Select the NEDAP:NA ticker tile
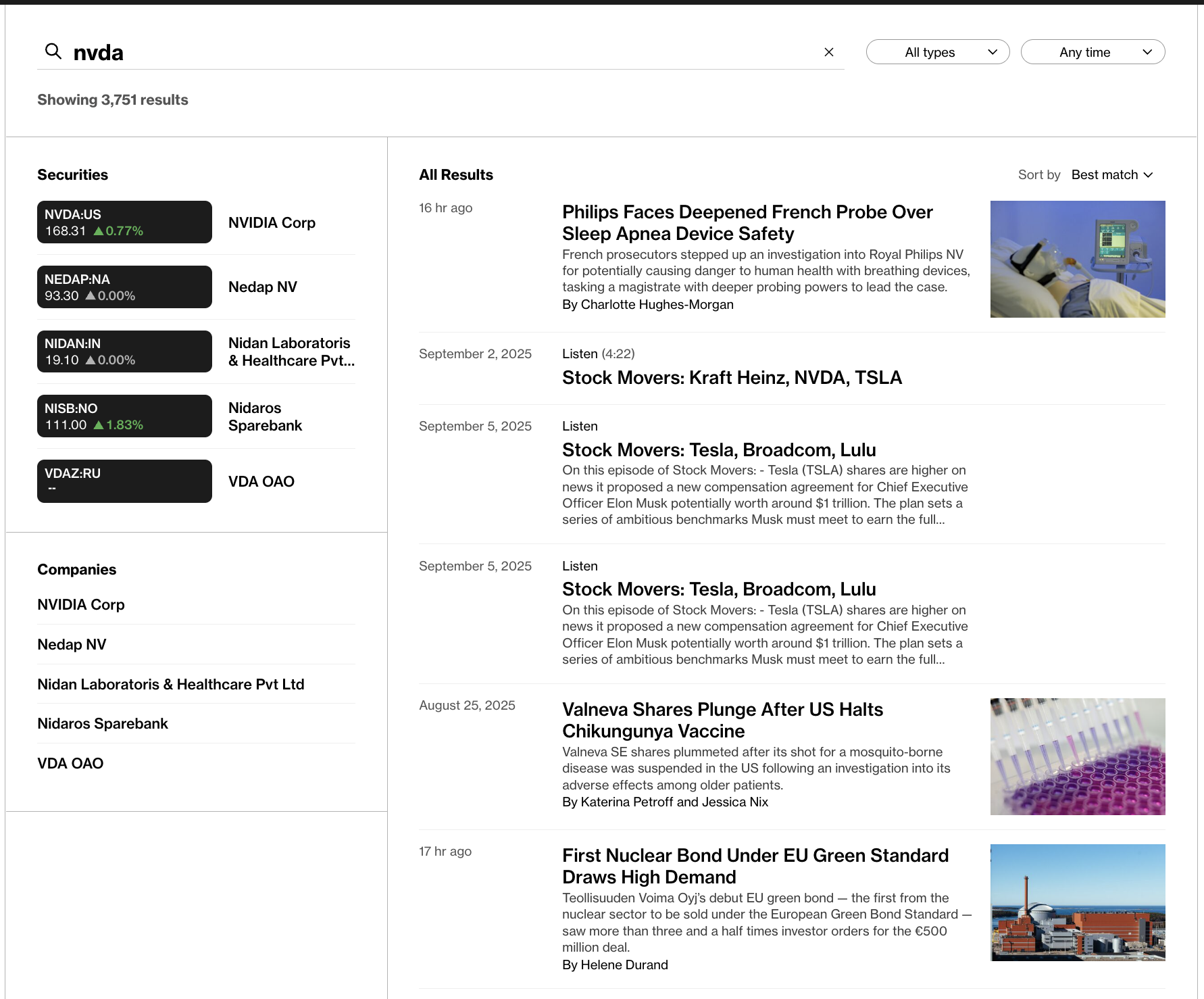This screenshot has width=1204, height=999. (124, 287)
